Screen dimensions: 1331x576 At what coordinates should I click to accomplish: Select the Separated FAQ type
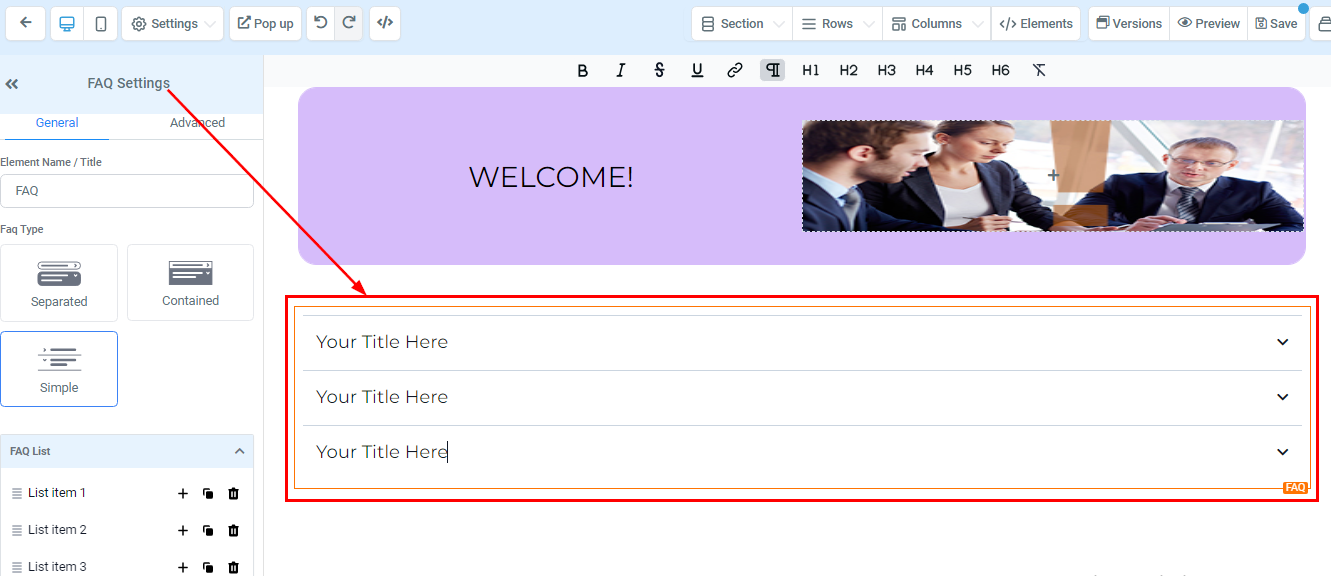[59, 283]
